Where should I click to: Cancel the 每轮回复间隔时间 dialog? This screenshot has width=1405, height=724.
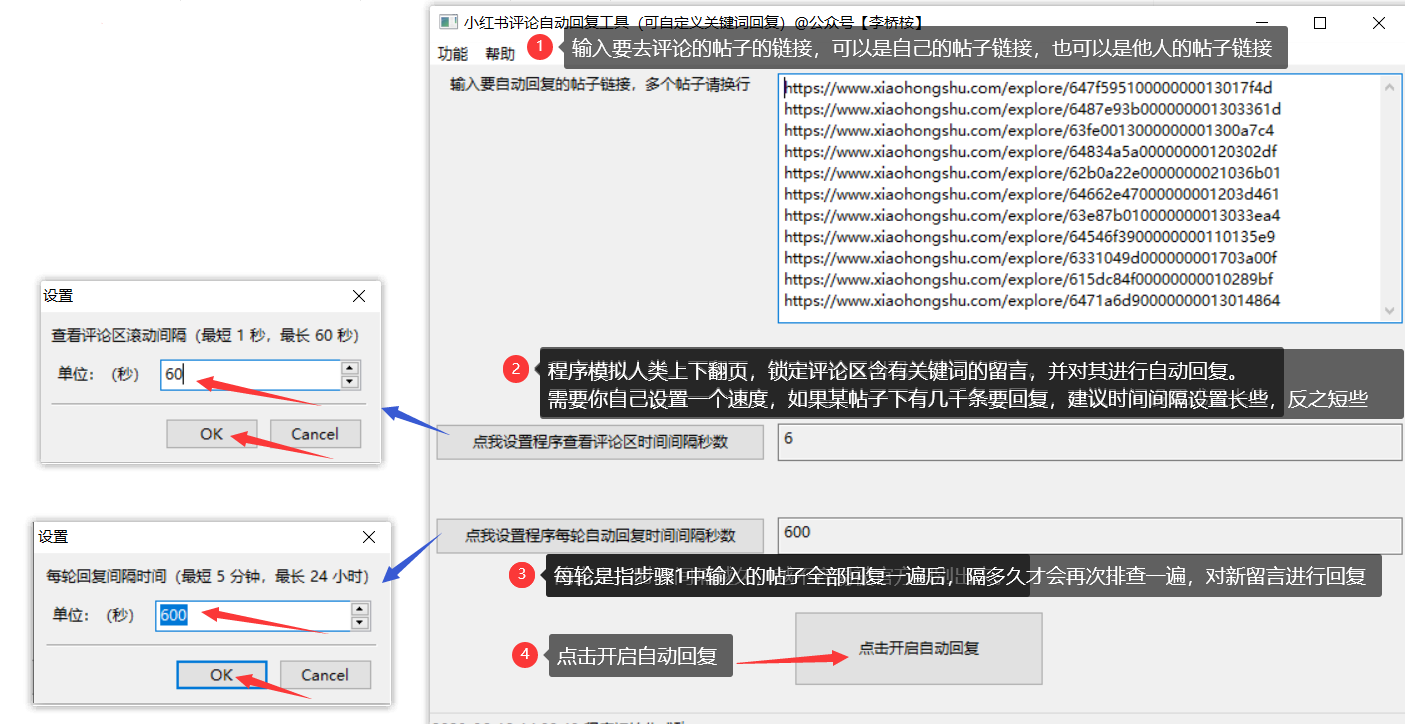[x=325, y=675]
